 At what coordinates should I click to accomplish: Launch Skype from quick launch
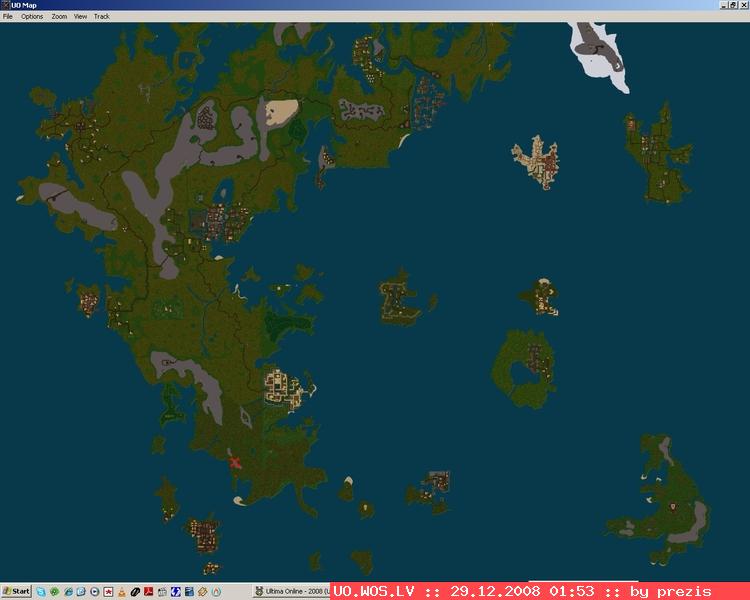tap(41, 592)
